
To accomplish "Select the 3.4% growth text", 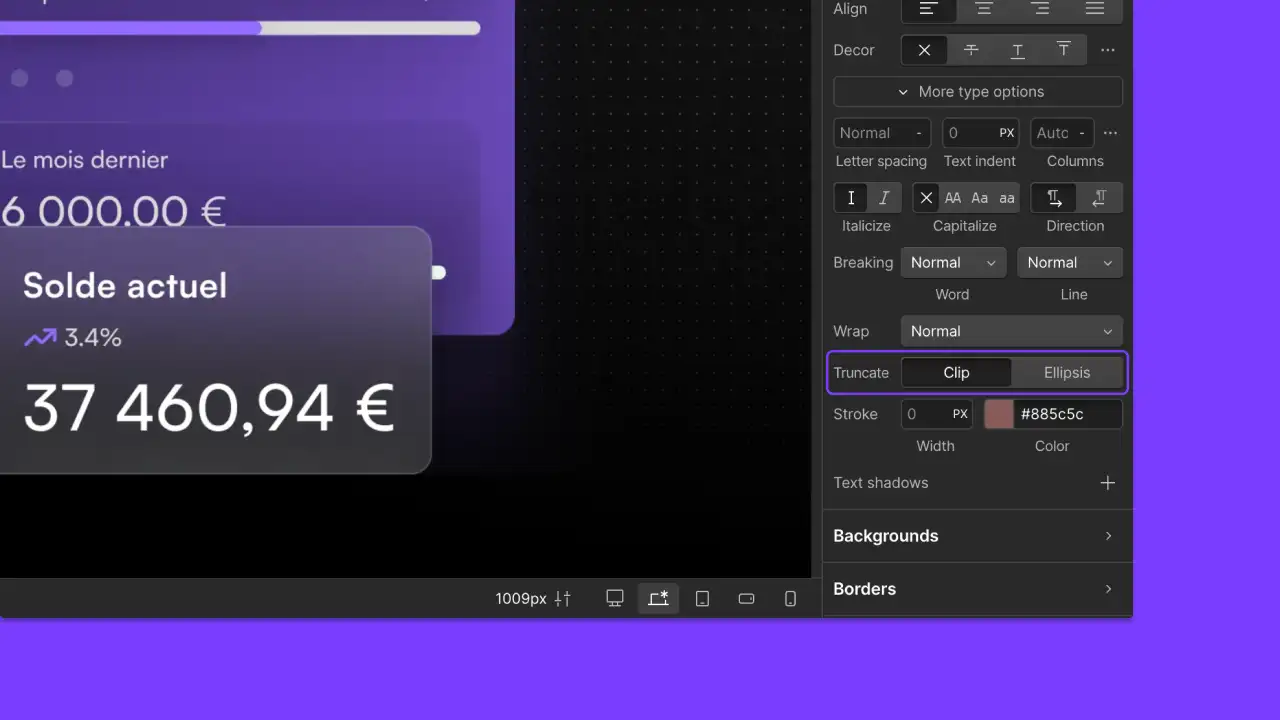I will (x=93, y=338).
